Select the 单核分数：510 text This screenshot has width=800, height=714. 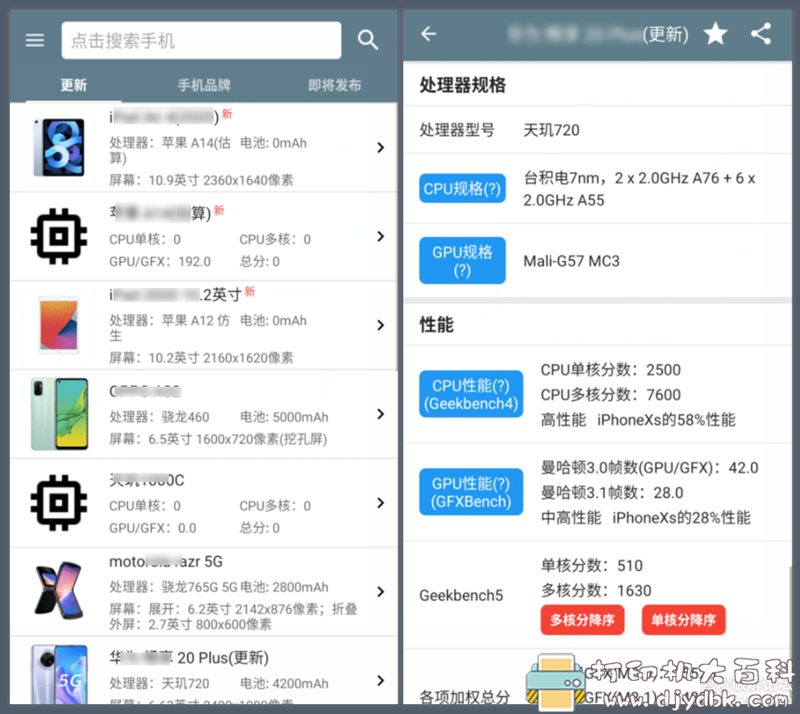[x=592, y=565]
